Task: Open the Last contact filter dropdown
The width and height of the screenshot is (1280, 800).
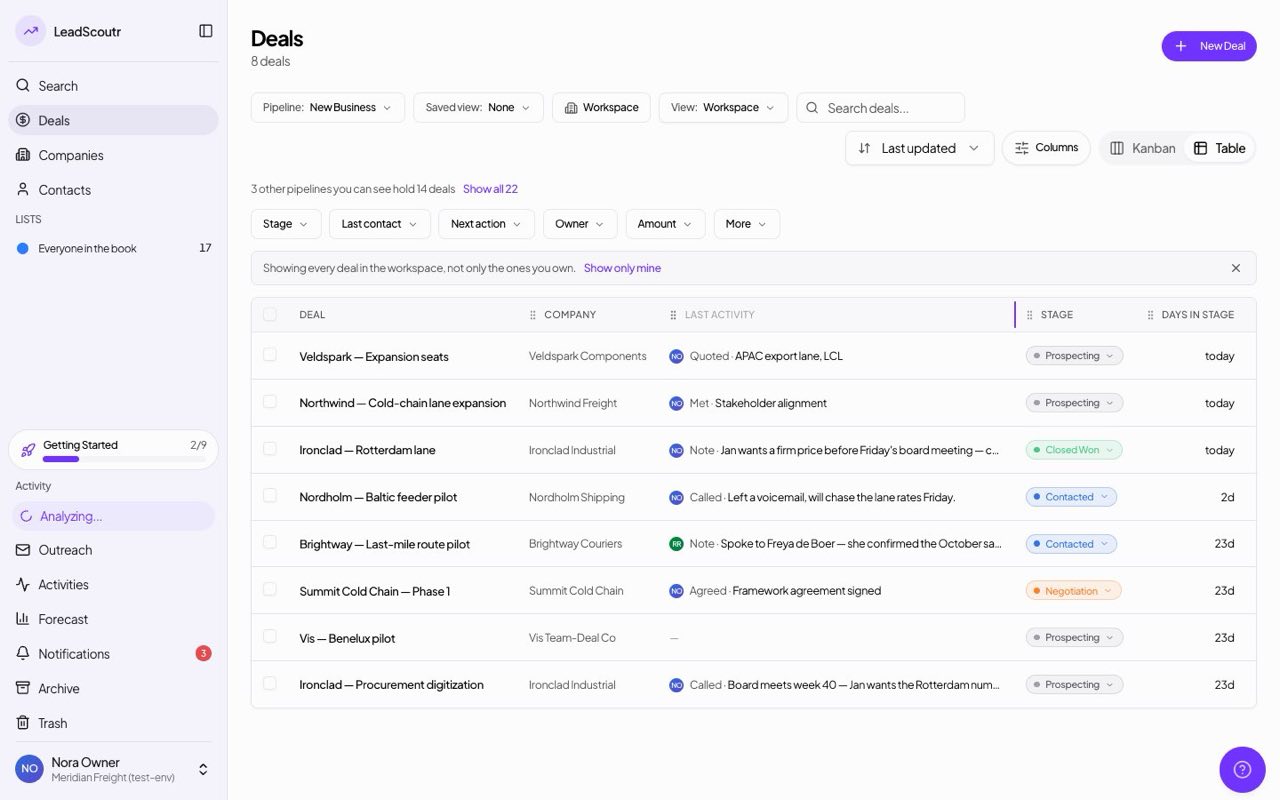Action: [x=380, y=224]
